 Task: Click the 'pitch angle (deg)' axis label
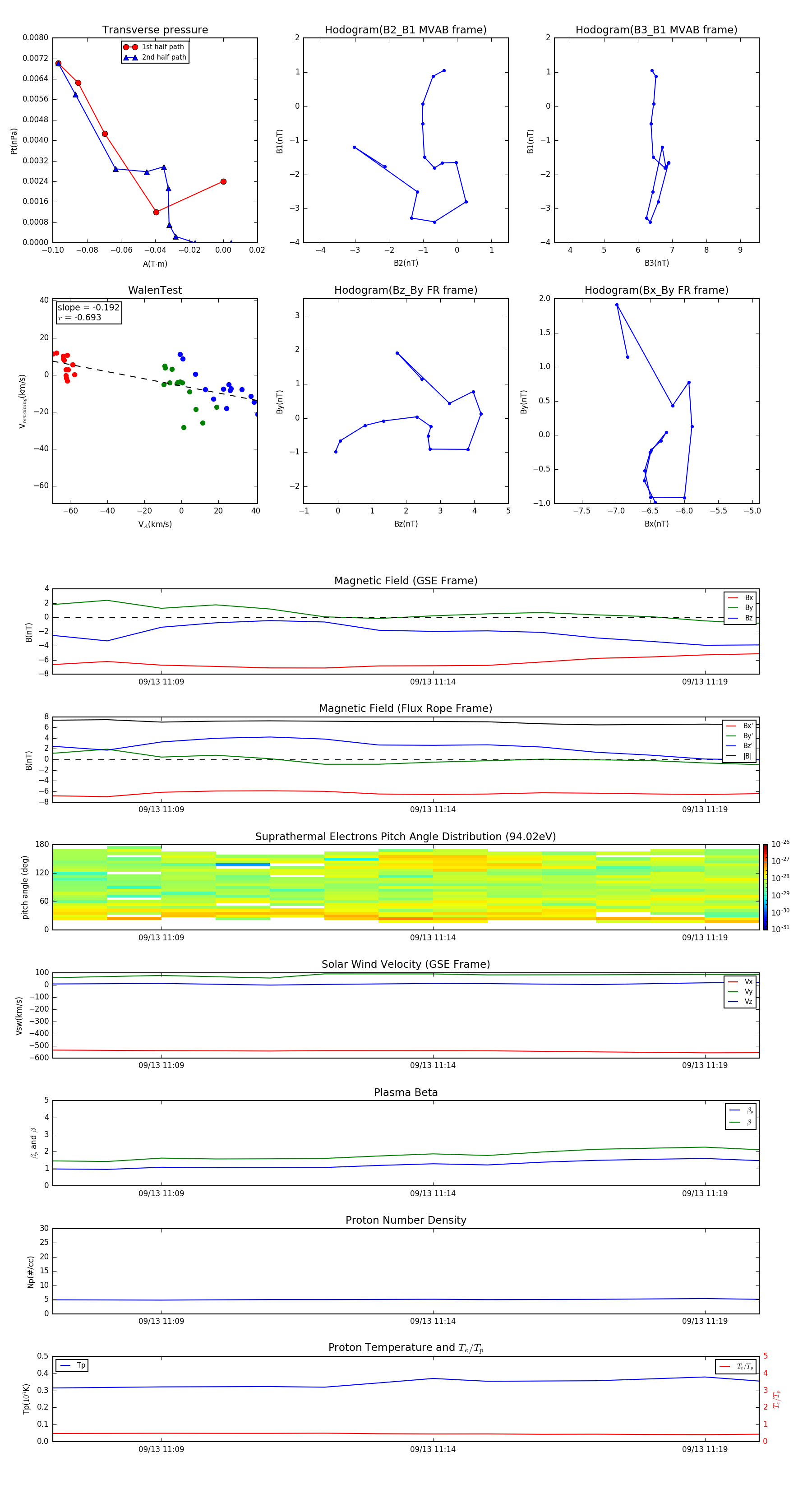[25, 887]
